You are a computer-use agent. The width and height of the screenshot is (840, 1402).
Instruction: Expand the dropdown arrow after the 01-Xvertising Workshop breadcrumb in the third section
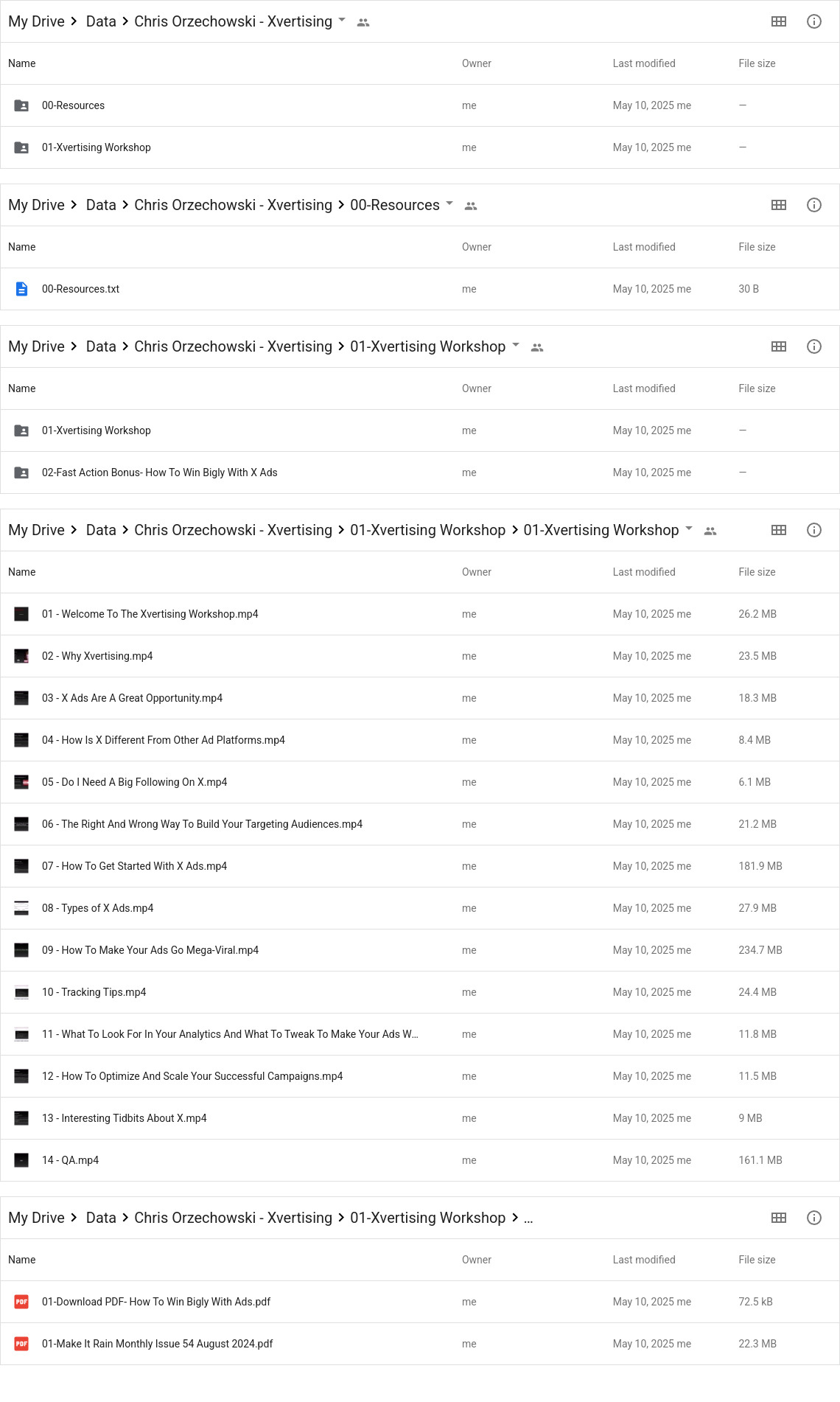516,345
